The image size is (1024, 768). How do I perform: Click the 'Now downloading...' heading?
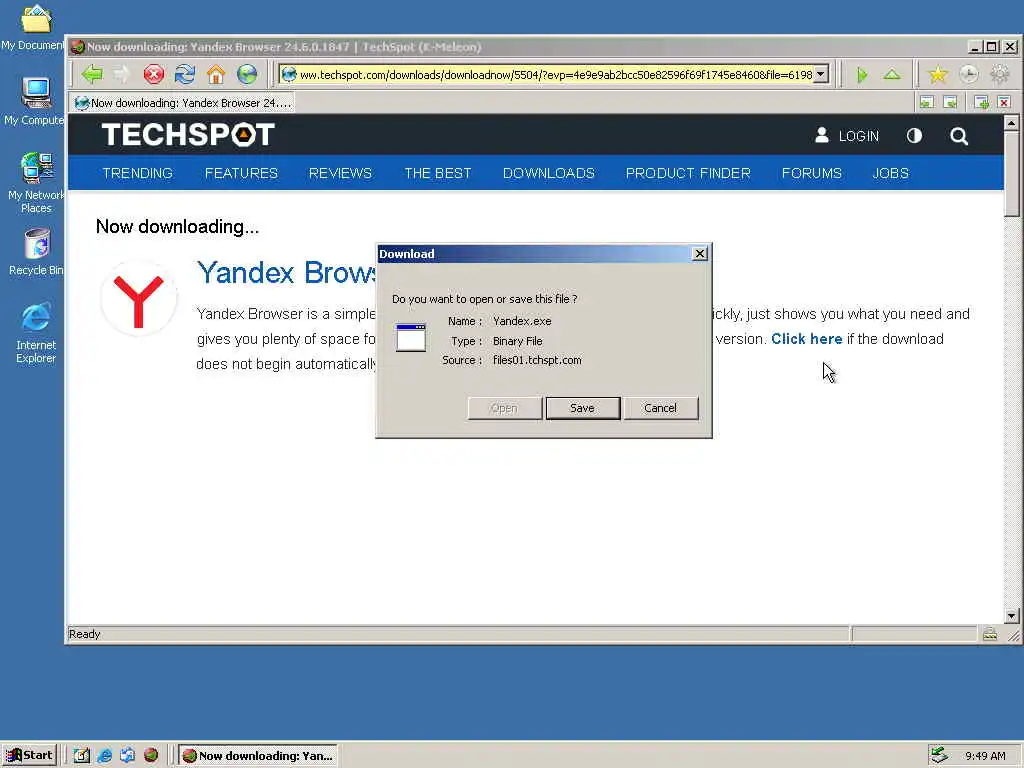point(178,227)
